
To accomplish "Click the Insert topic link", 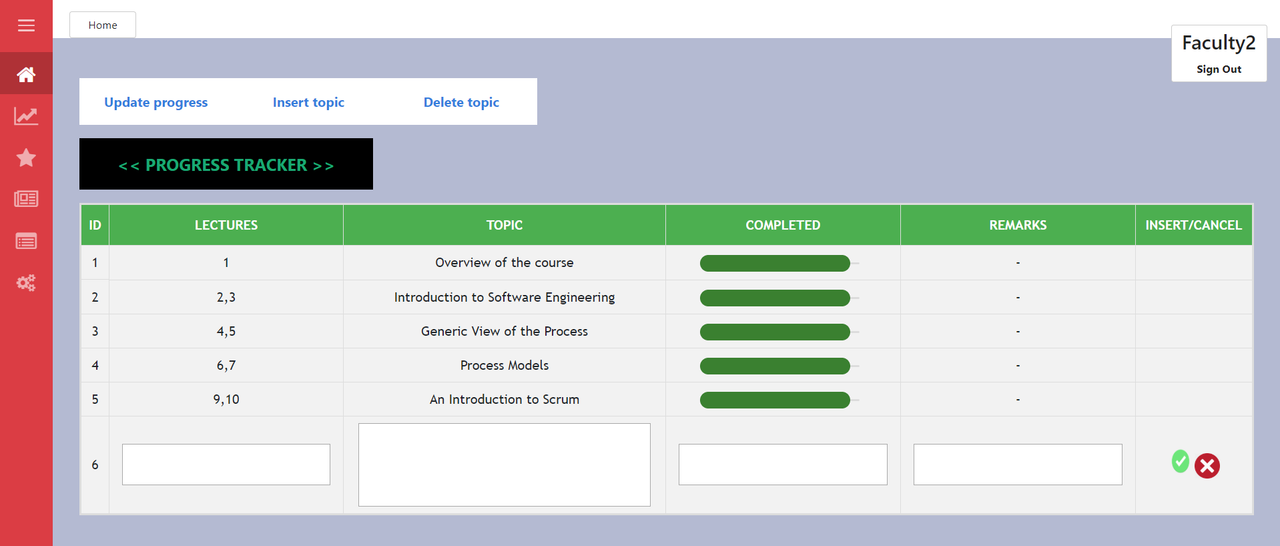I will pyautogui.click(x=308, y=102).
